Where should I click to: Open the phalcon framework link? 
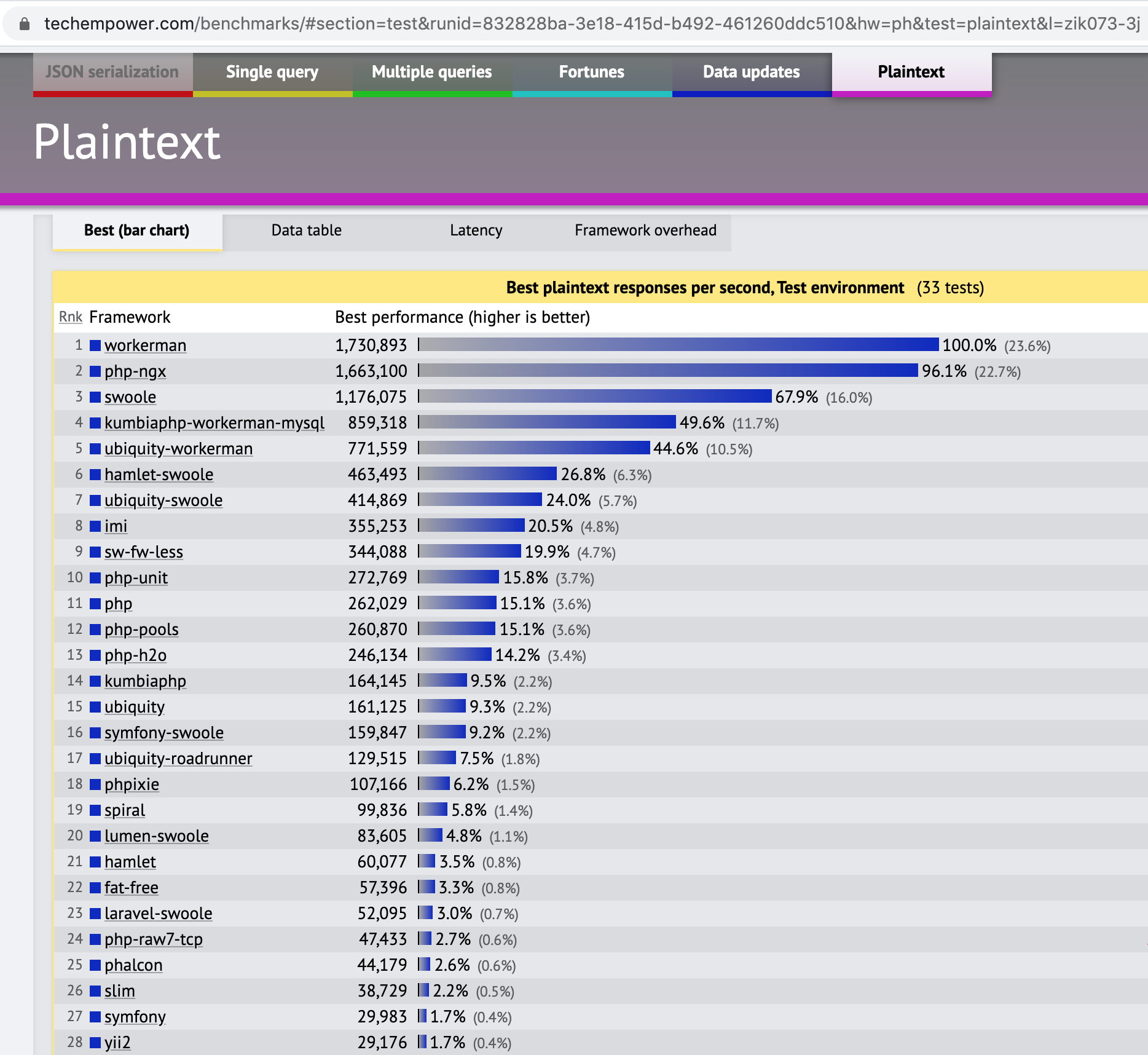pyautogui.click(x=133, y=965)
